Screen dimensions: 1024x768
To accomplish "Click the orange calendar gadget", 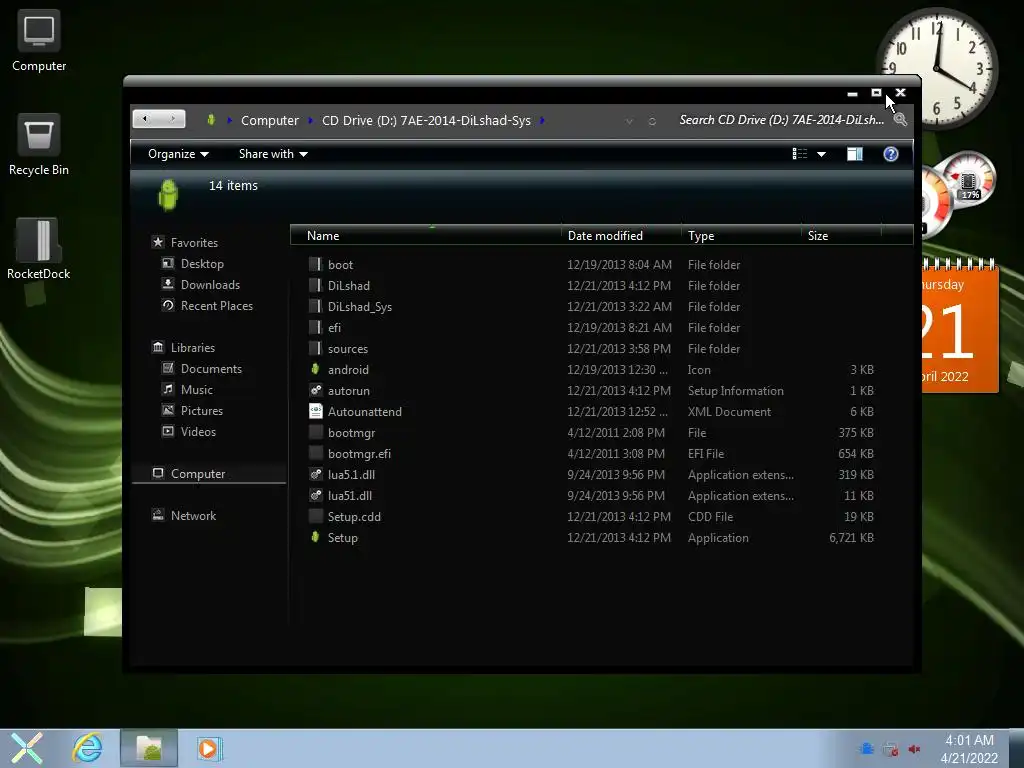I will pos(960,325).
